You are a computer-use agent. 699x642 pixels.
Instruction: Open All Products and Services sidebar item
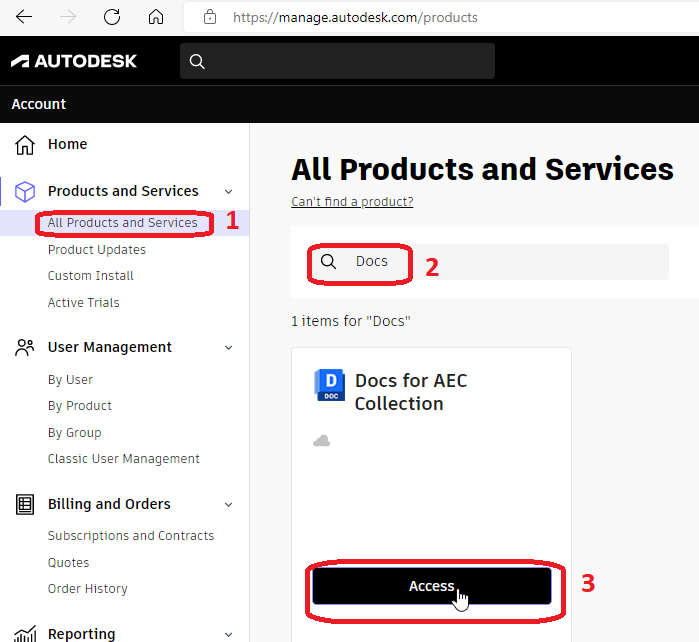[122, 222]
